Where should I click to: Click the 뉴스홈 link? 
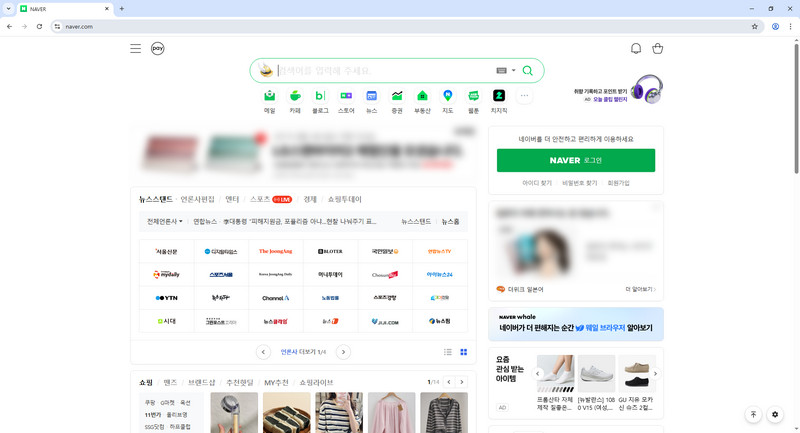(x=451, y=221)
